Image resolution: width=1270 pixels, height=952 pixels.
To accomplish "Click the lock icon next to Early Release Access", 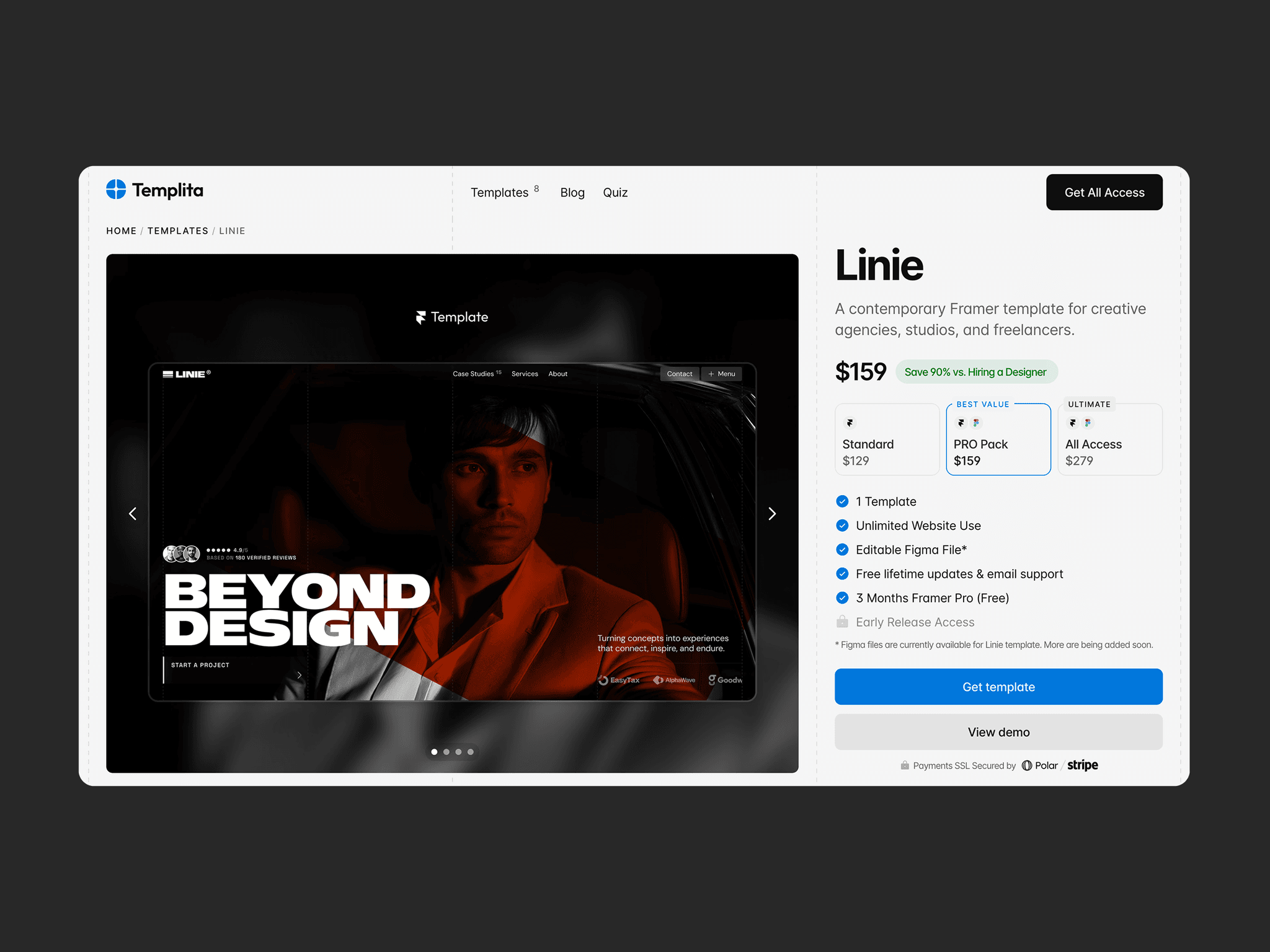I will (842, 622).
